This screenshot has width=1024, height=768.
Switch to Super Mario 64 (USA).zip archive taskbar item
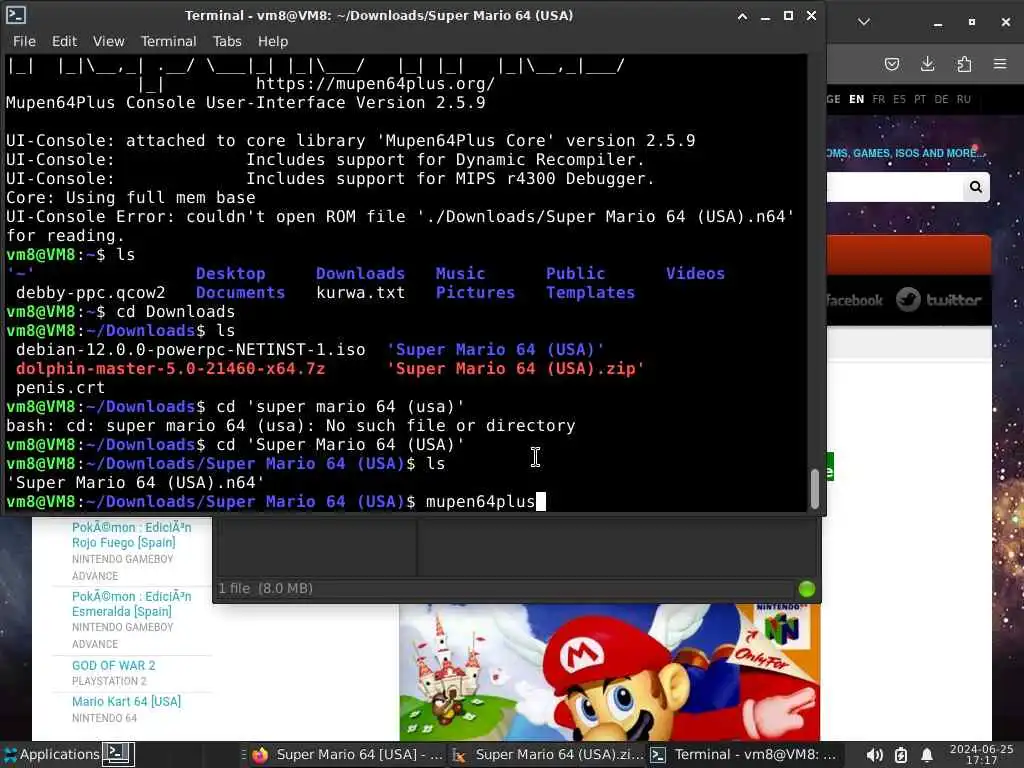pyautogui.click(x=549, y=754)
